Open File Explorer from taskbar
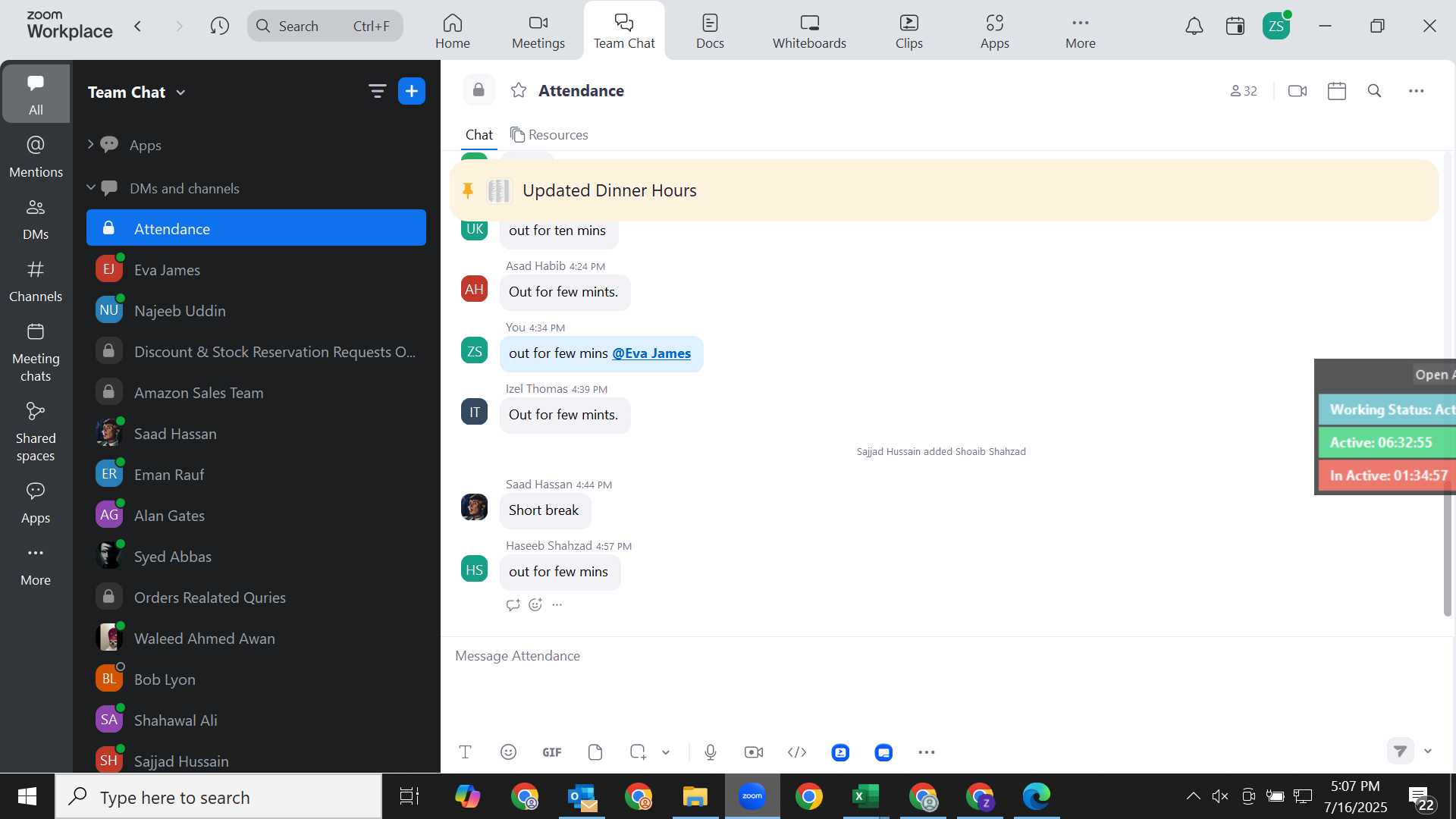This screenshot has width=1456, height=819. tap(695, 796)
